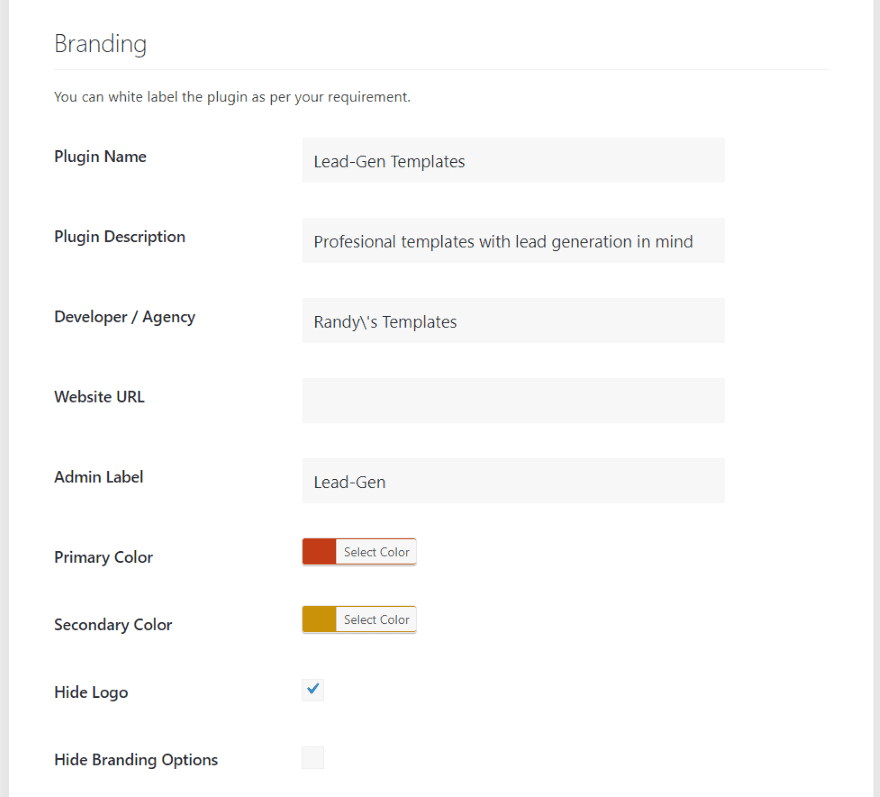Click the empty Website URL field

pyautogui.click(x=513, y=401)
